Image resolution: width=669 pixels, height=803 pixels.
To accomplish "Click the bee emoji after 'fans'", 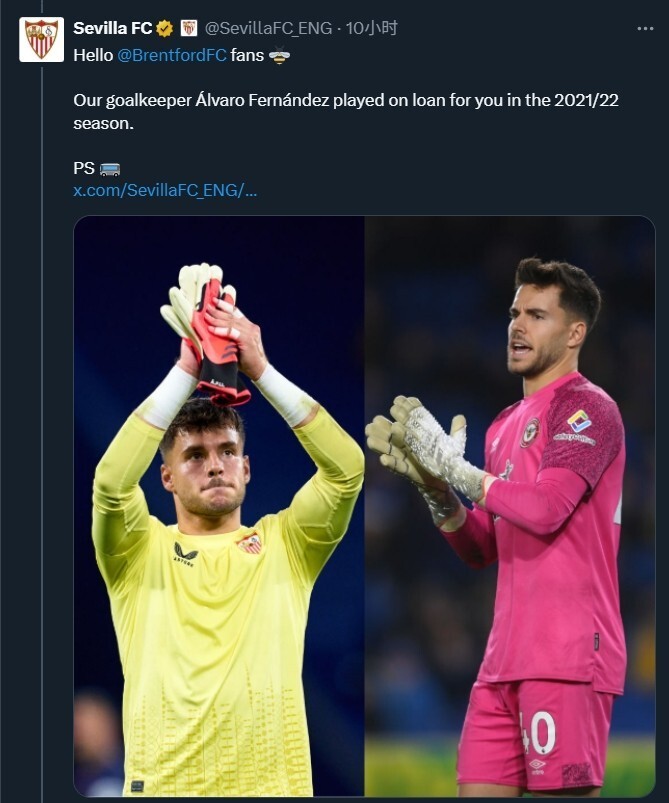I will coord(279,56).
